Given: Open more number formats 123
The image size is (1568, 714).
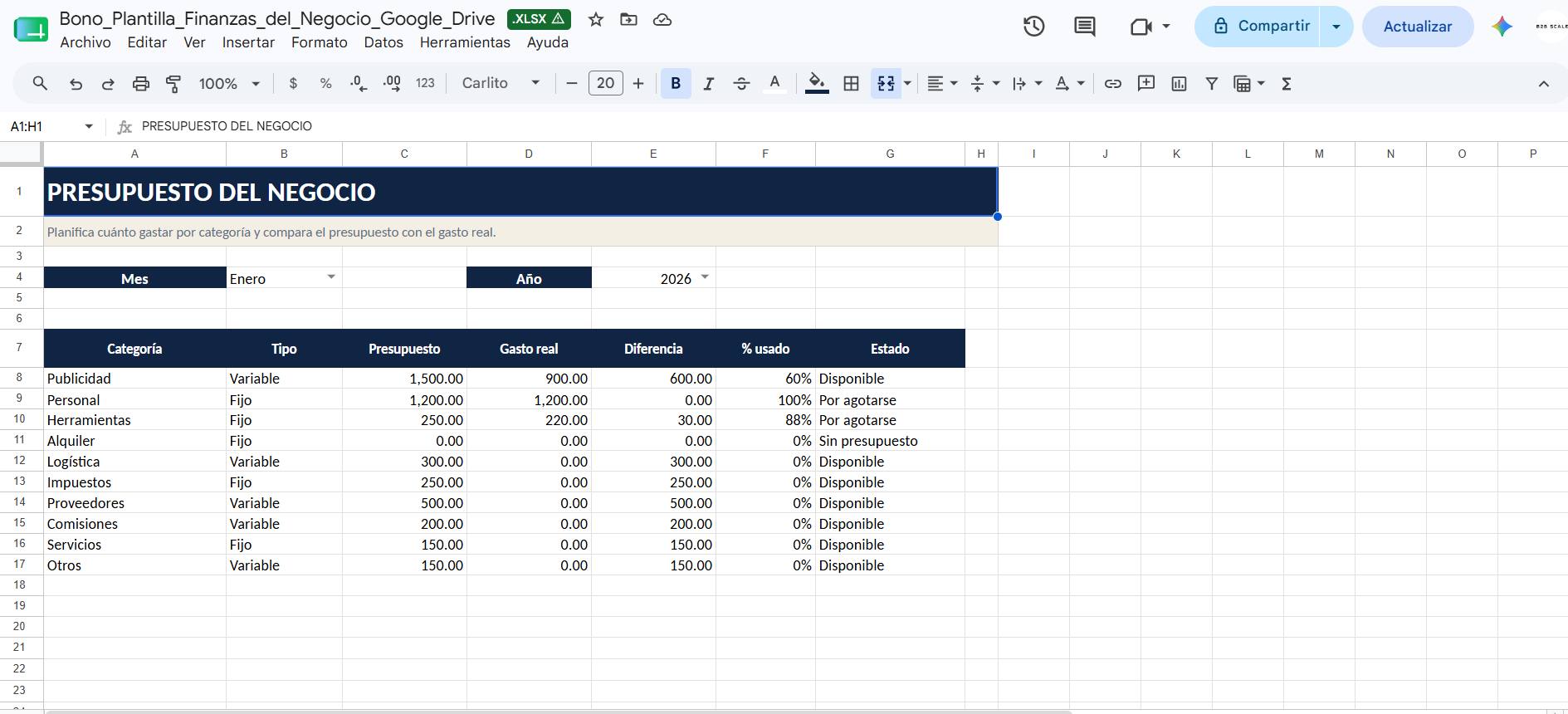Looking at the screenshot, I should pos(425,83).
